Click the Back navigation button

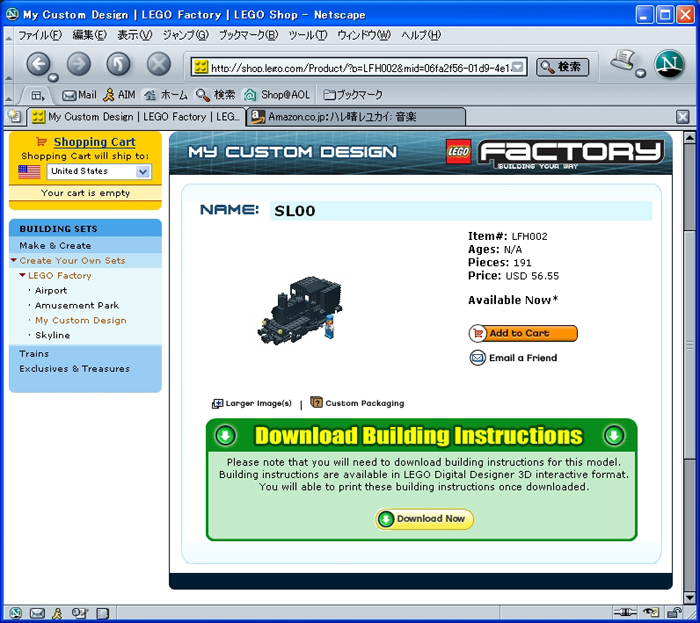click(39, 64)
